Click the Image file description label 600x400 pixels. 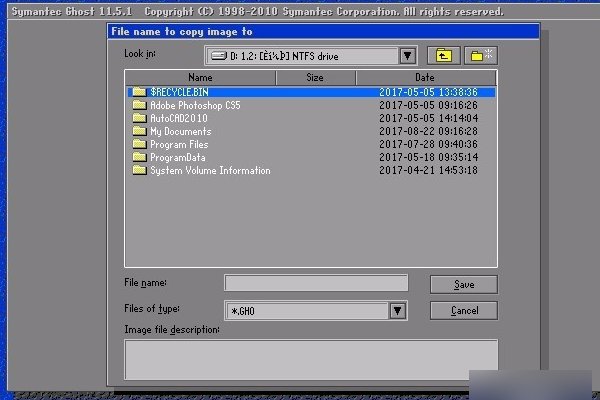[172, 330]
